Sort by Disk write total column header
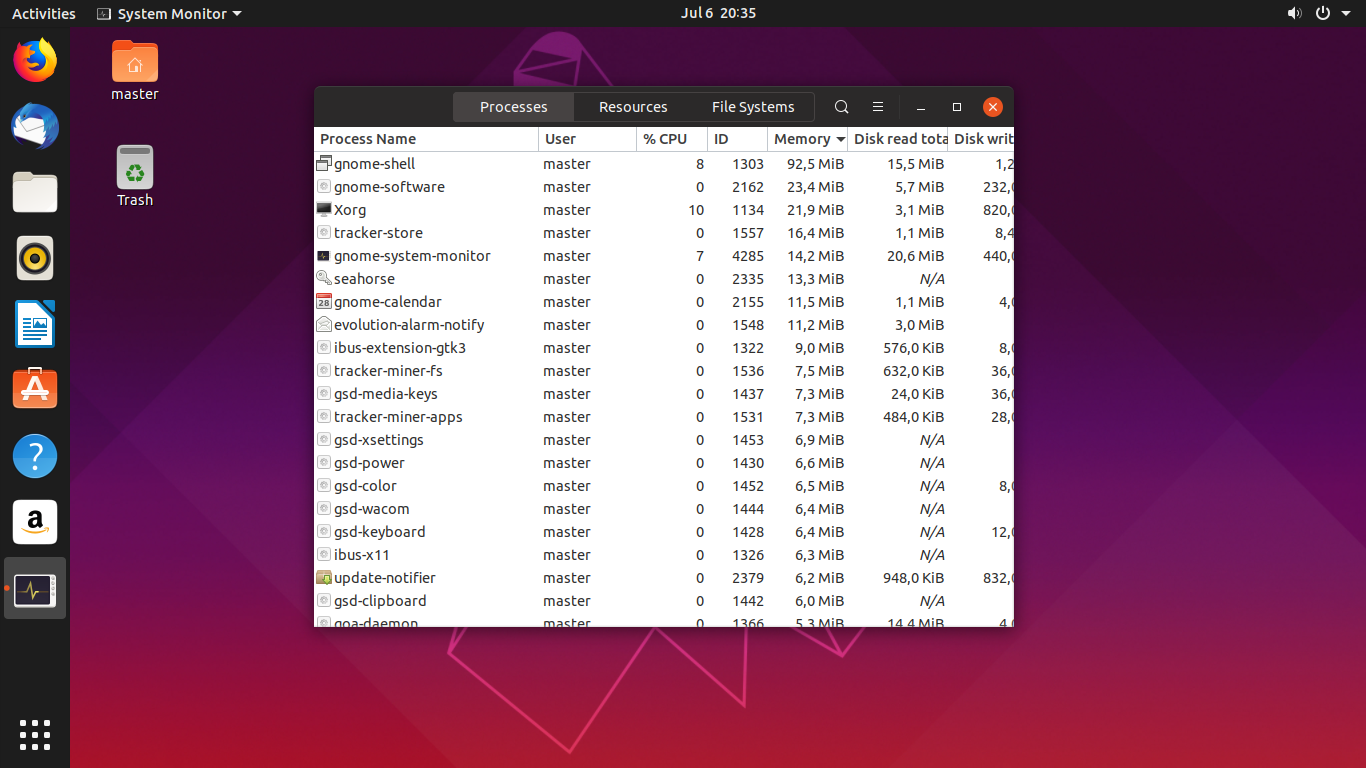This screenshot has width=1366, height=768. pos(981,139)
